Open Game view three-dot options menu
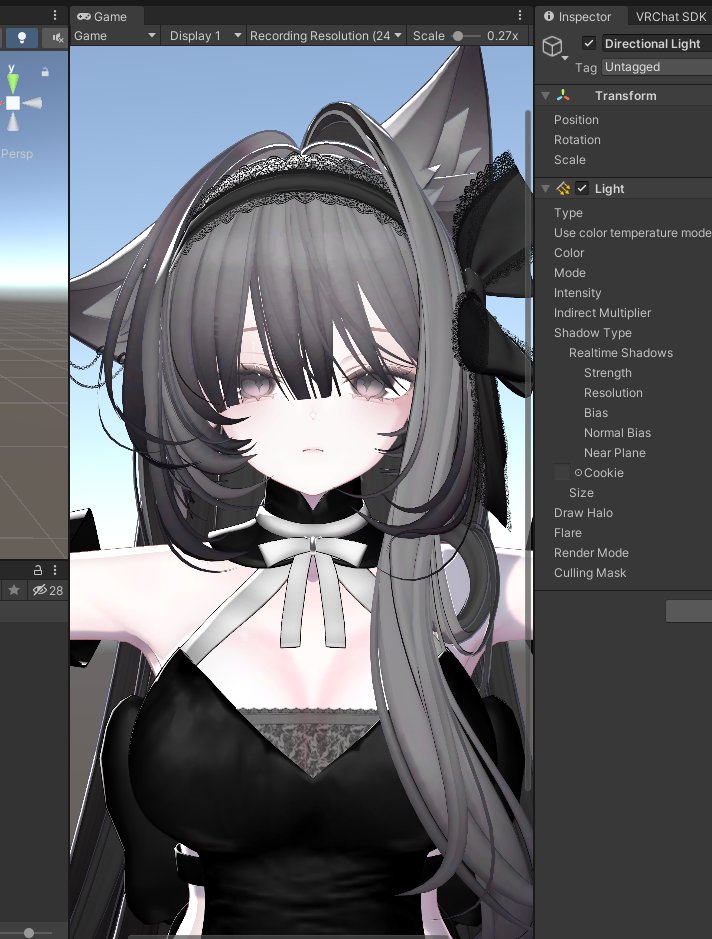The width and height of the screenshot is (712, 939). pyautogui.click(x=520, y=15)
